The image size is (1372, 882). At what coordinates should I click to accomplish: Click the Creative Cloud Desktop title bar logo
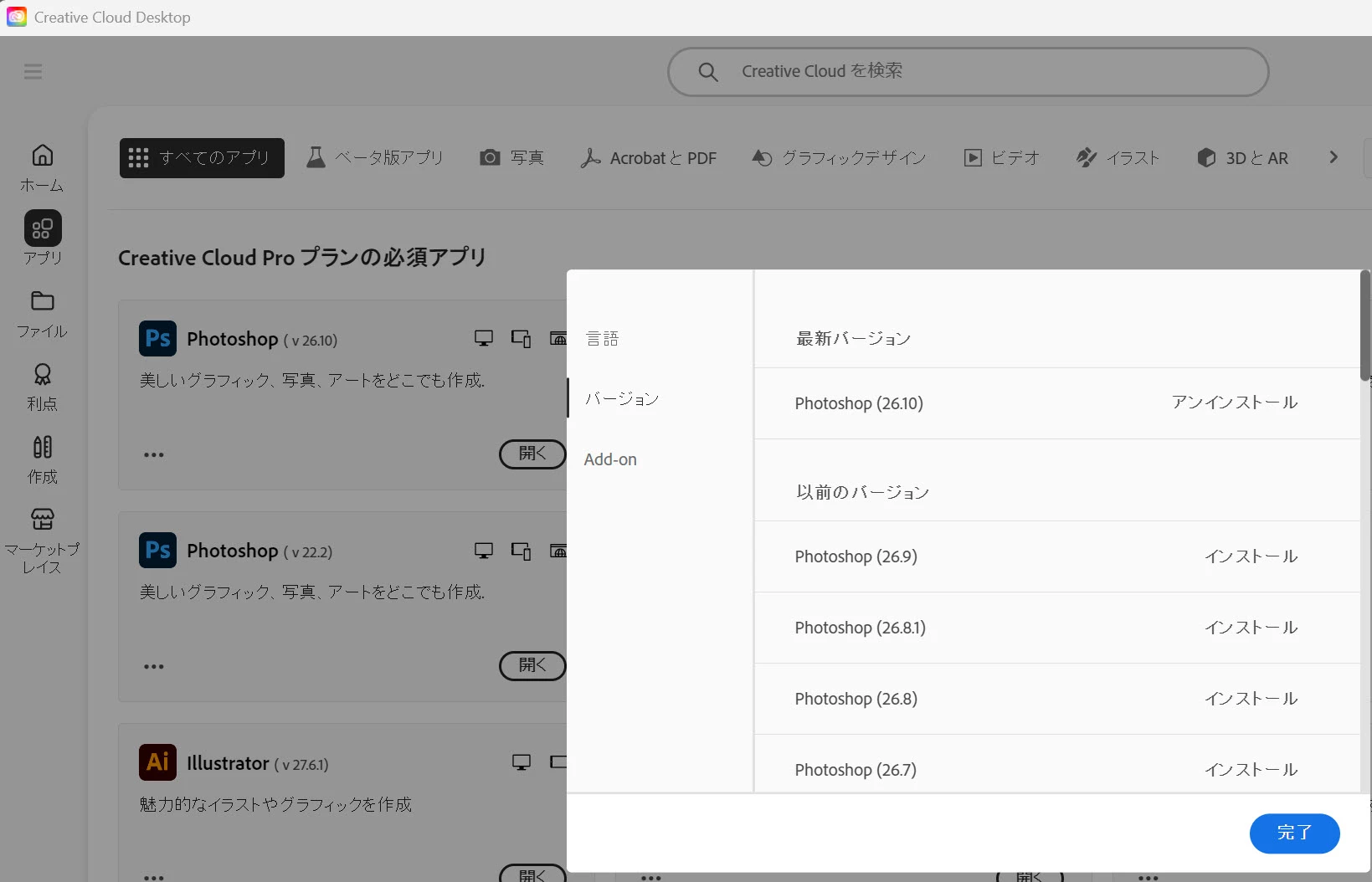click(17, 17)
